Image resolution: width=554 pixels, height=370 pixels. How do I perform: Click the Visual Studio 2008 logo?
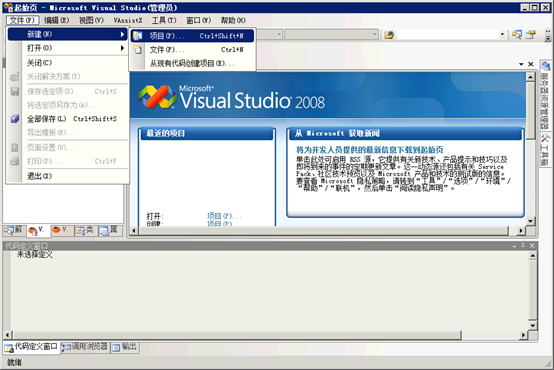point(232,96)
